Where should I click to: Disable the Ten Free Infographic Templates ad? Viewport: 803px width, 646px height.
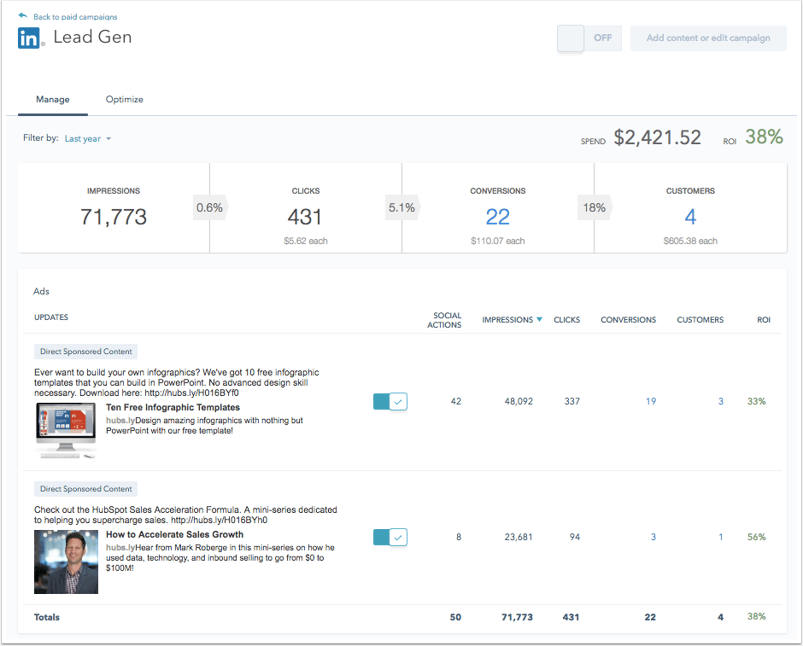[390, 401]
